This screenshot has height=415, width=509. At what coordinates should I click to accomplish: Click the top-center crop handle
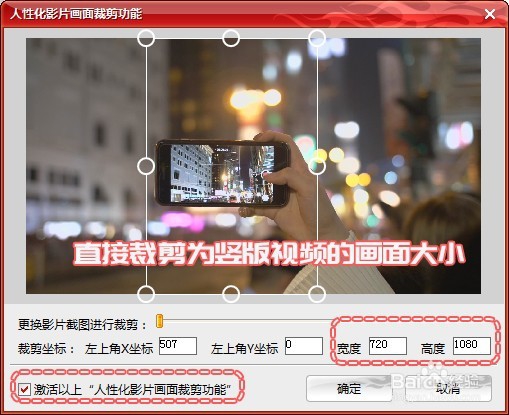[231, 38]
